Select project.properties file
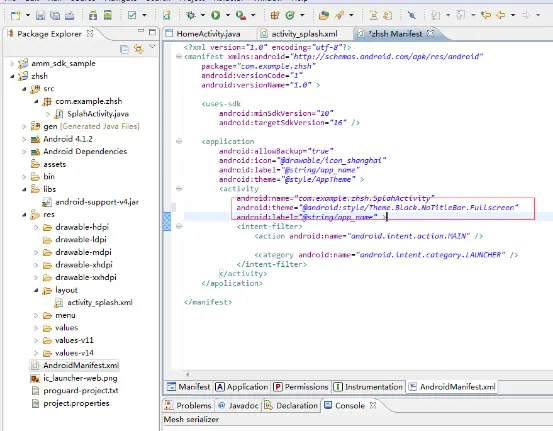 76,403
